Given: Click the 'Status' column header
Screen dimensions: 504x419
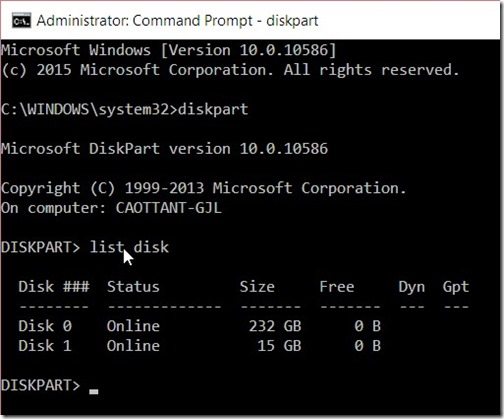Looking at the screenshot, I should point(133,287).
